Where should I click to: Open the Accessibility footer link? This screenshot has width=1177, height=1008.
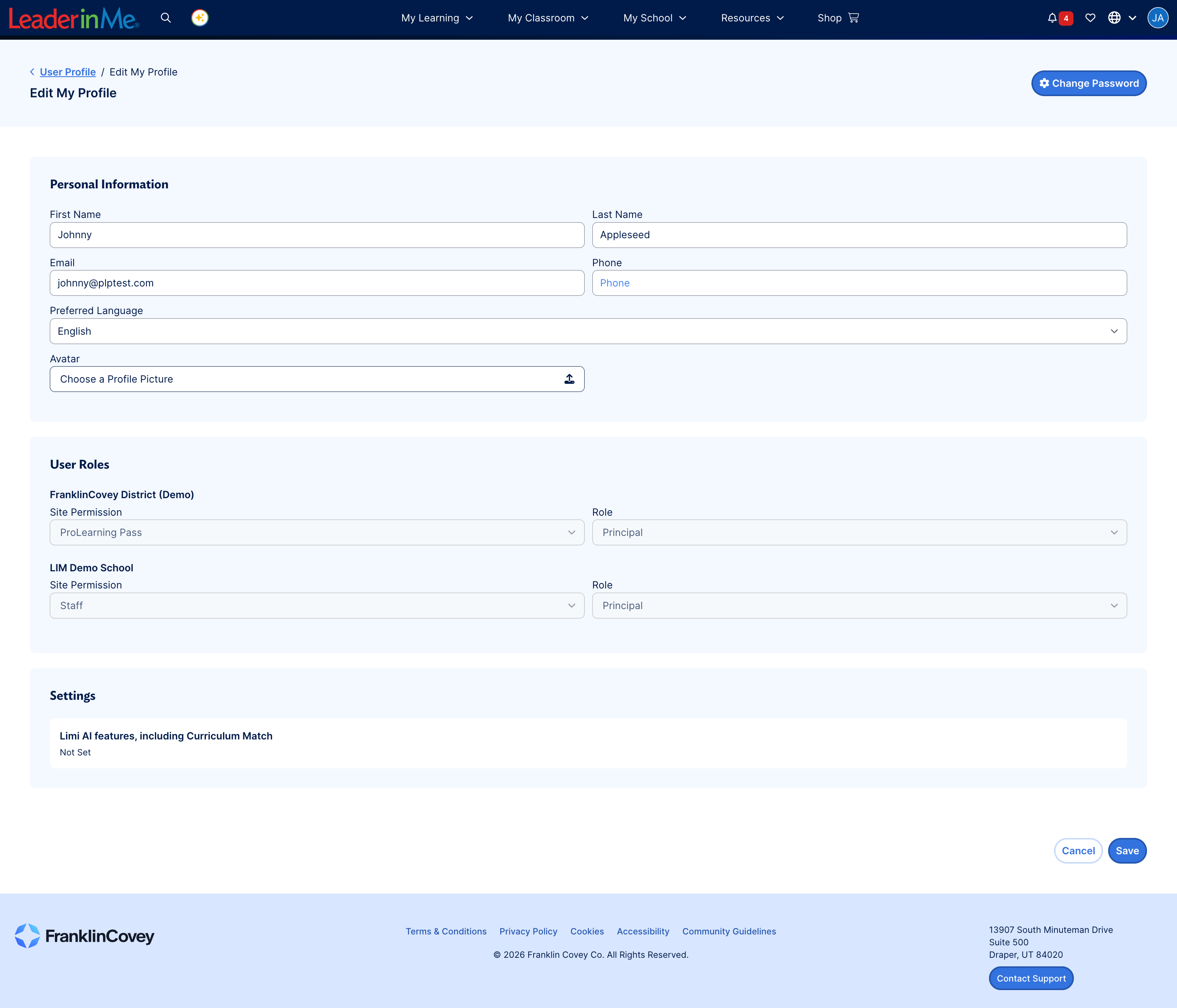coord(643,931)
